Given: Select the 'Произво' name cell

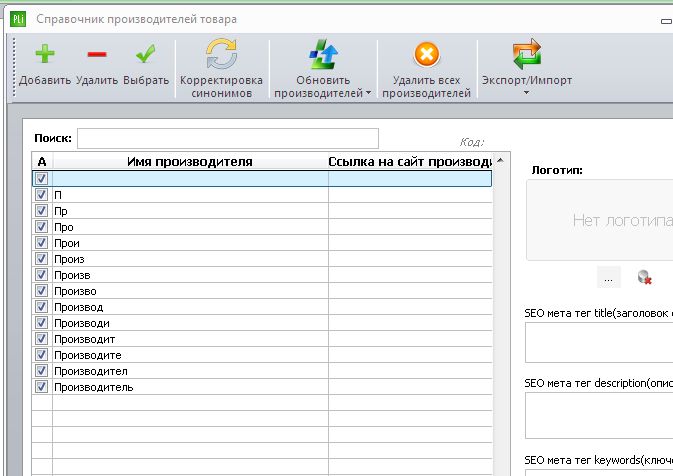Looking at the screenshot, I should [x=190, y=291].
